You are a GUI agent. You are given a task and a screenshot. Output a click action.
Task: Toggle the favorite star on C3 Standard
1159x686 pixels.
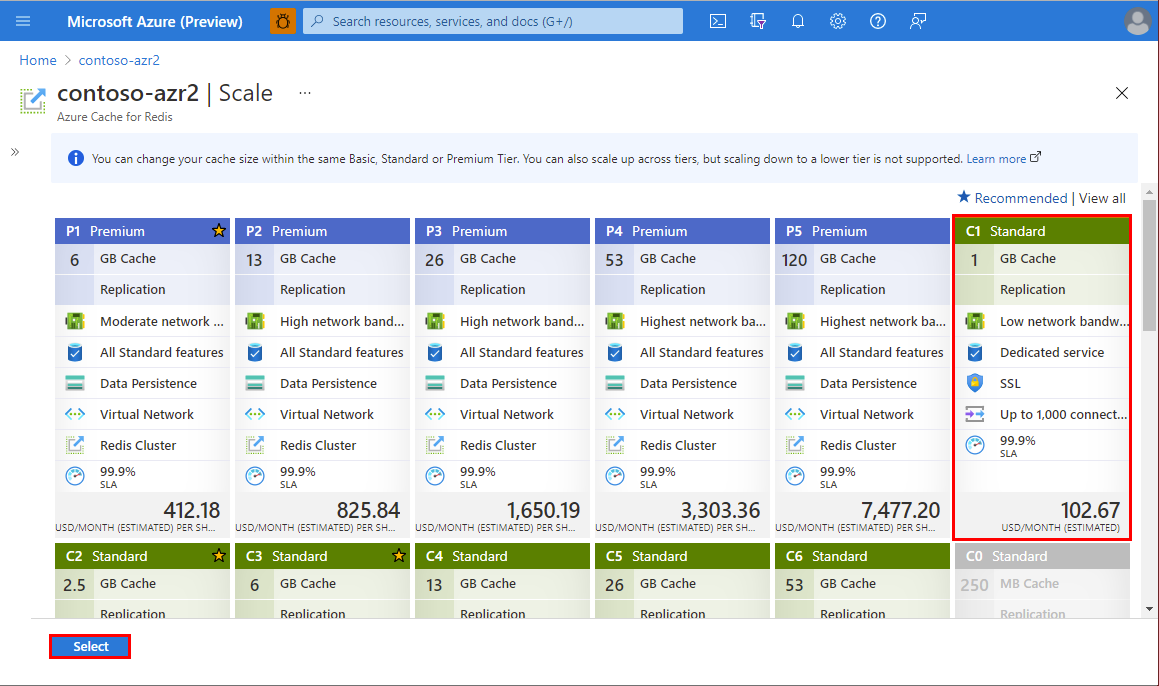pyautogui.click(x=398, y=555)
